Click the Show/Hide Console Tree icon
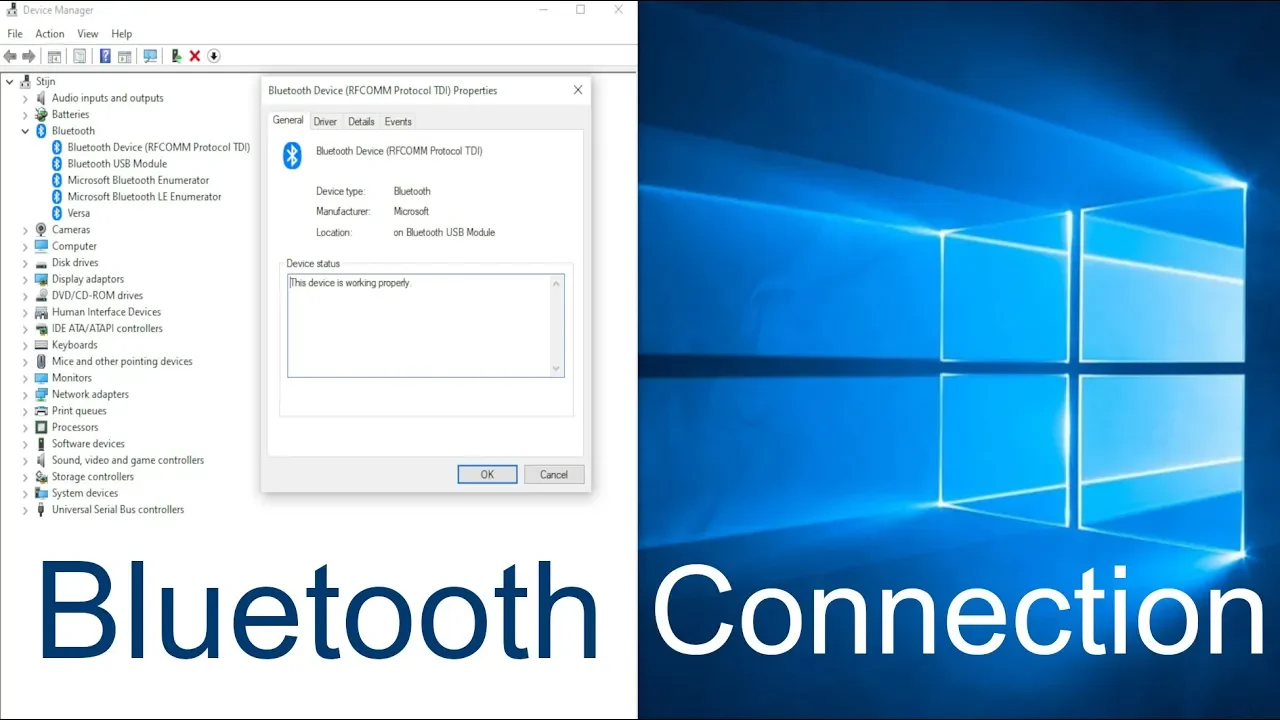Image resolution: width=1280 pixels, height=720 pixels. [54, 56]
